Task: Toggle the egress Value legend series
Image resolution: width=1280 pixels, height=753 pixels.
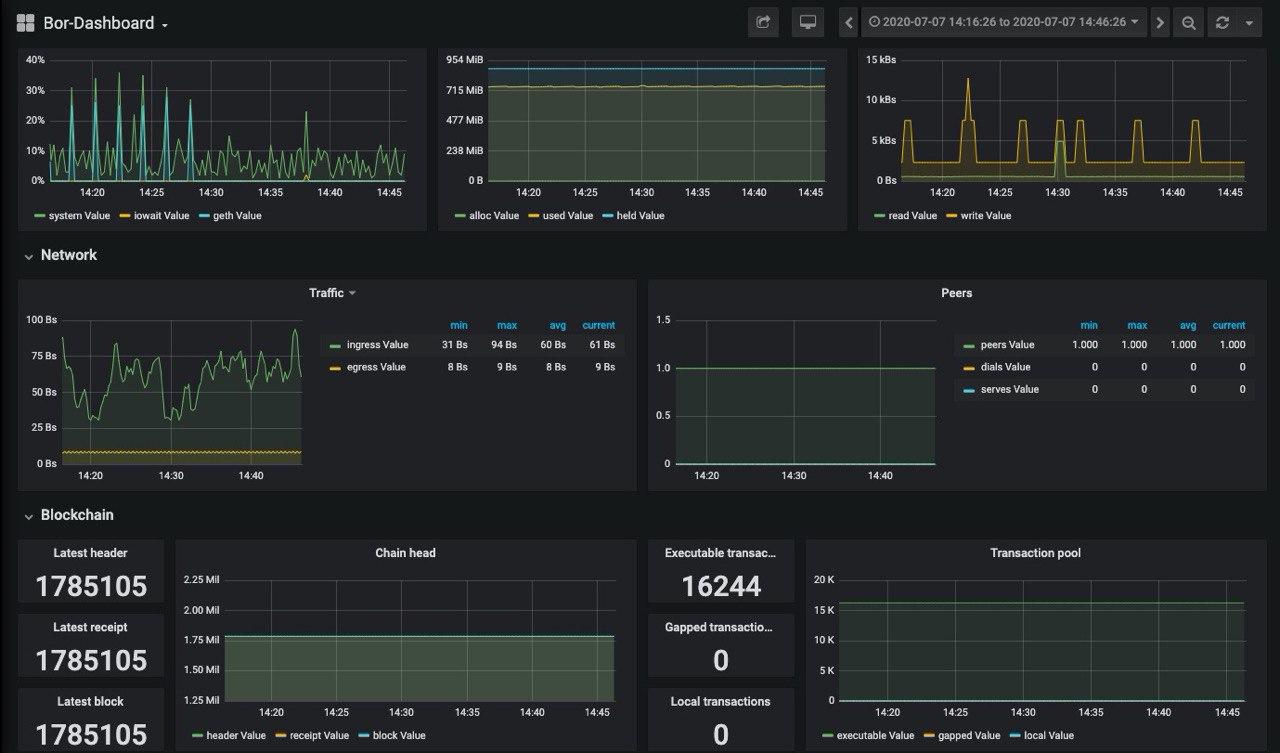Action: (x=376, y=367)
